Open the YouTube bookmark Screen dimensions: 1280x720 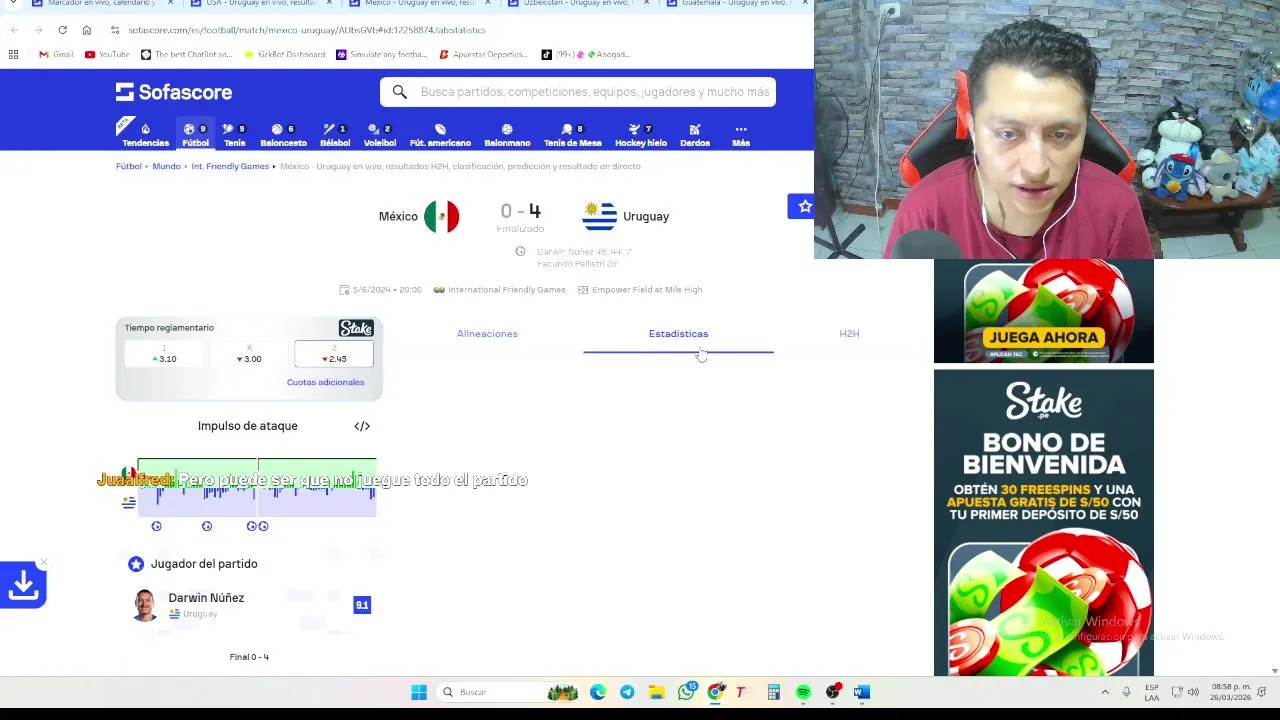[x=107, y=54]
